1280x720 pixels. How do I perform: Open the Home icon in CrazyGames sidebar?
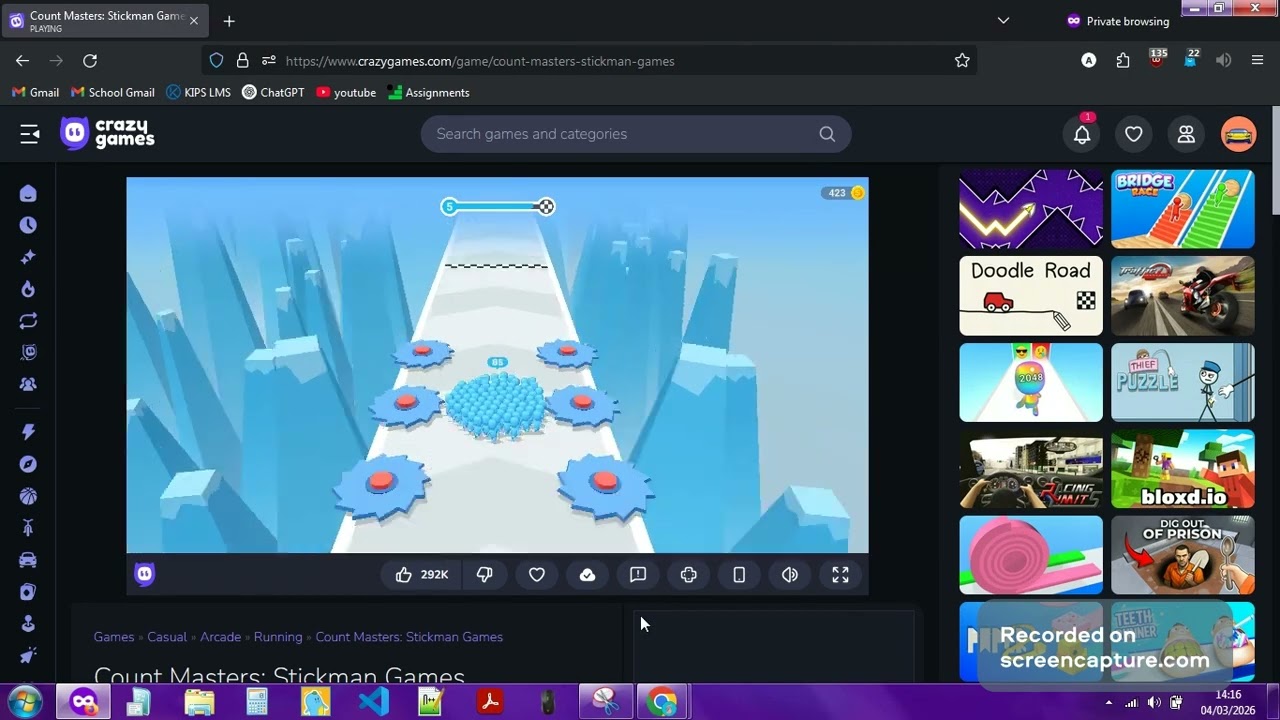(x=28, y=193)
